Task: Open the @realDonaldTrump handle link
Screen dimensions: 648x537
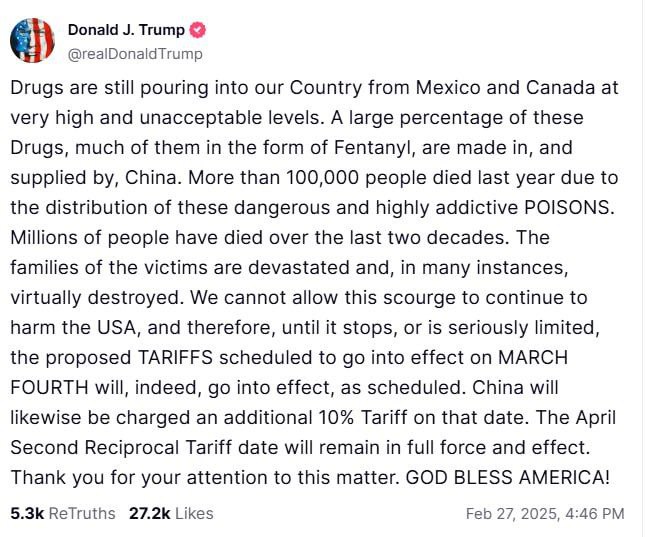Action: coord(134,53)
